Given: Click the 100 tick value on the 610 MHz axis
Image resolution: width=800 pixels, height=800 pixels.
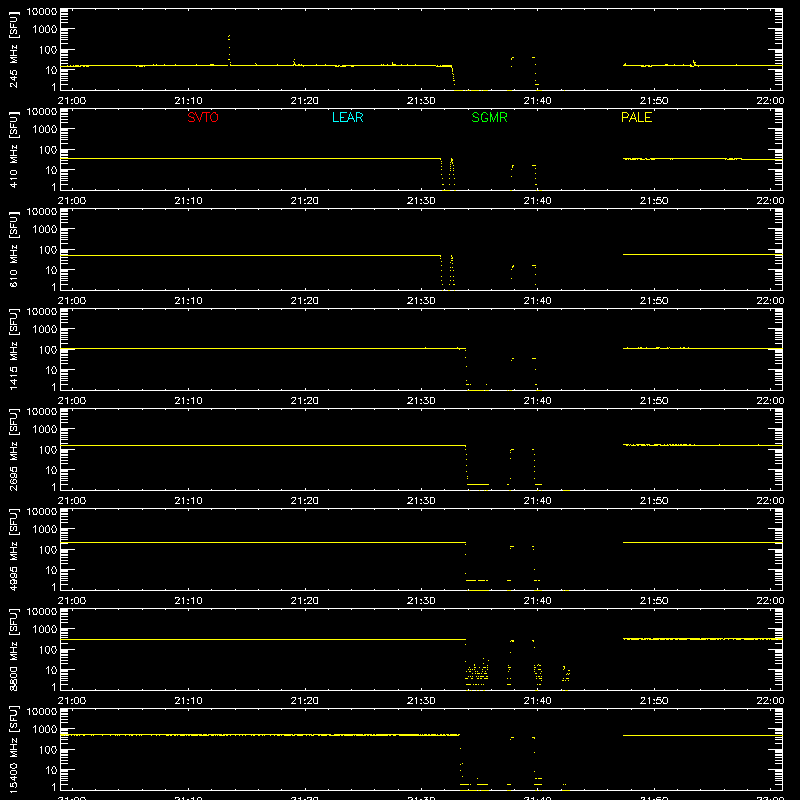Looking at the screenshot, I should pos(48,250).
